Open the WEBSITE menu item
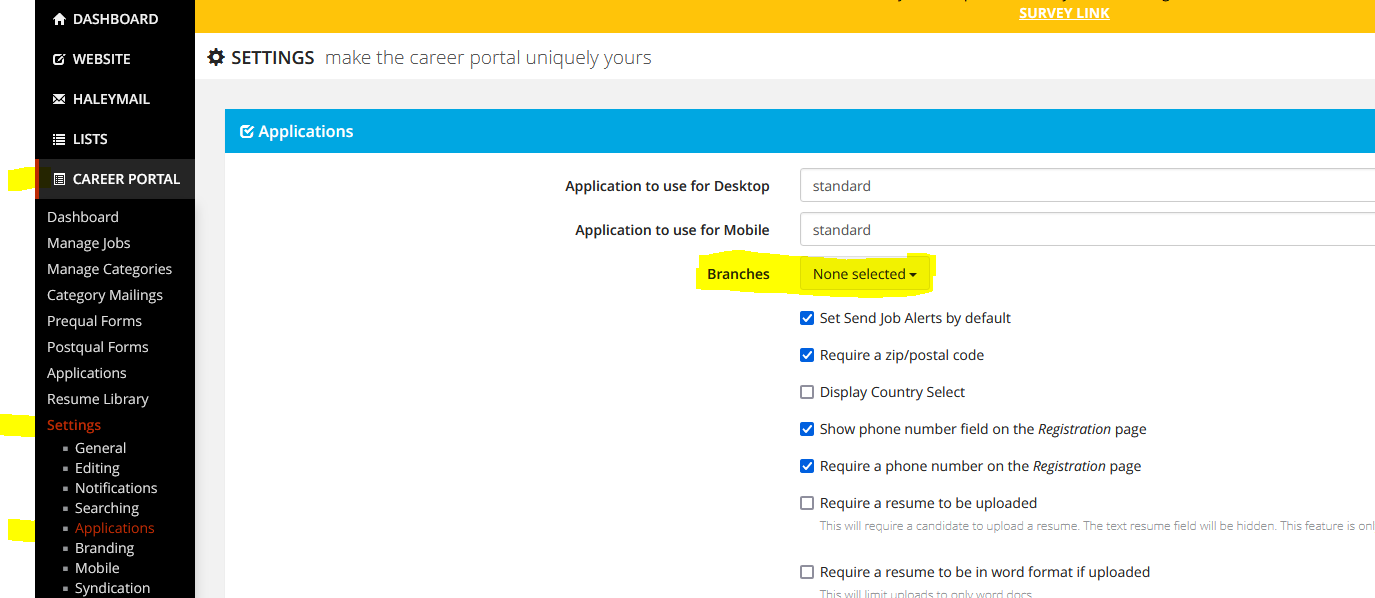 coord(115,59)
